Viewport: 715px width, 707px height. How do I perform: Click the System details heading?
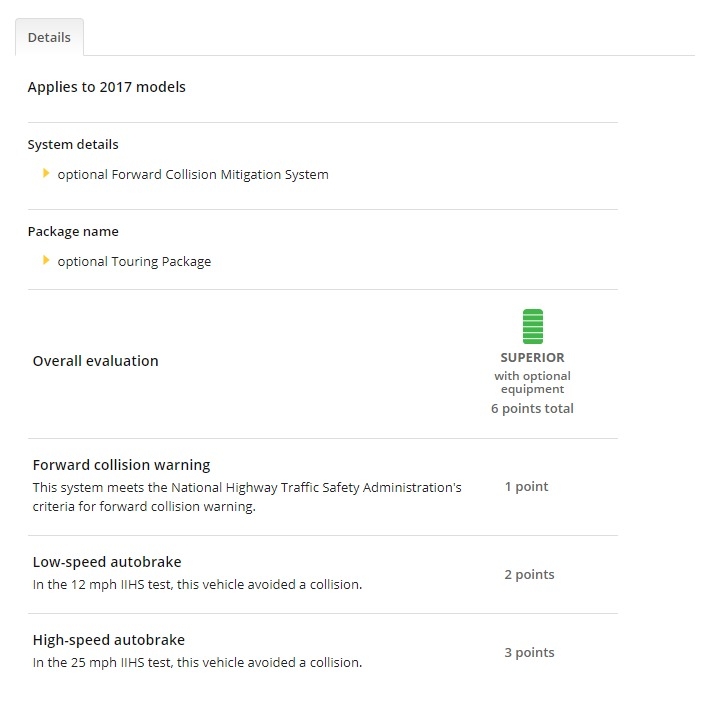tap(73, 145)
